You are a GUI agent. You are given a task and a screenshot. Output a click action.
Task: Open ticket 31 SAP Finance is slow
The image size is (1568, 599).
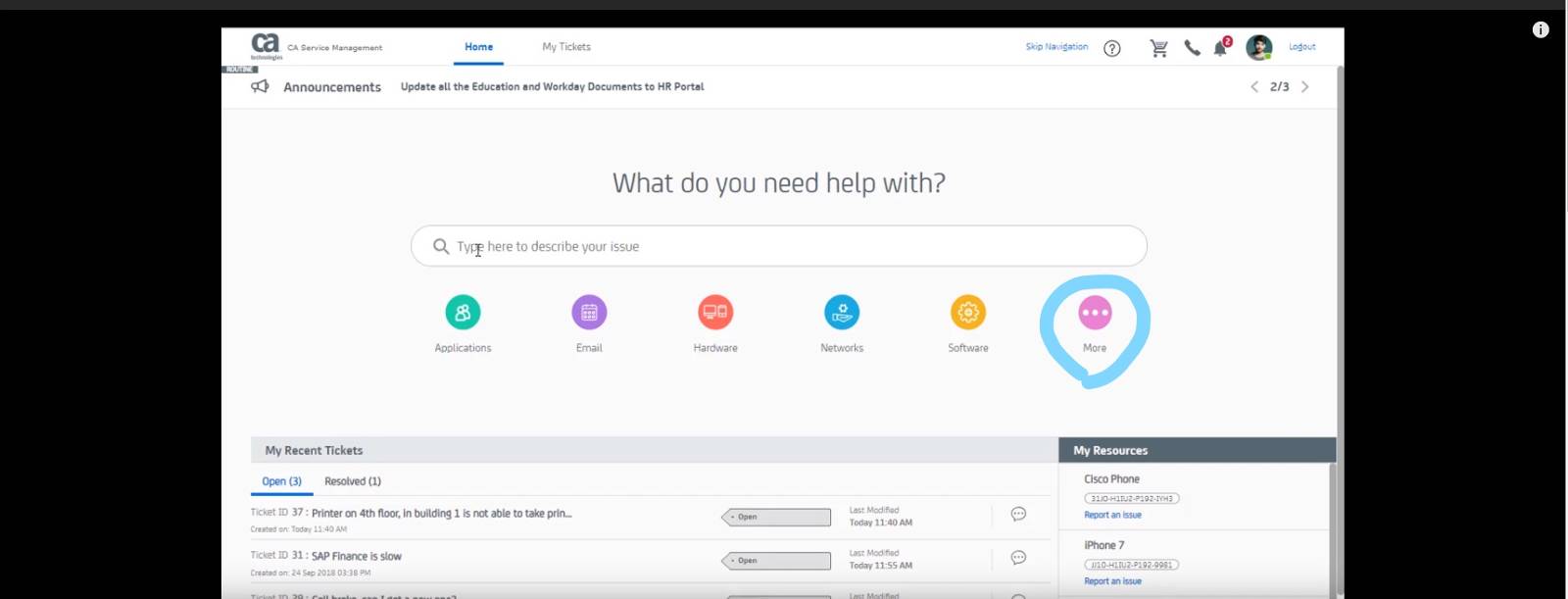(x=357, y=556)
